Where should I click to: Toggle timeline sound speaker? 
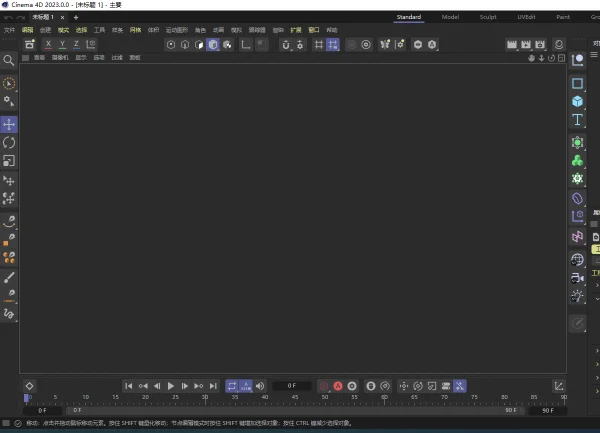tap(260, 386)
